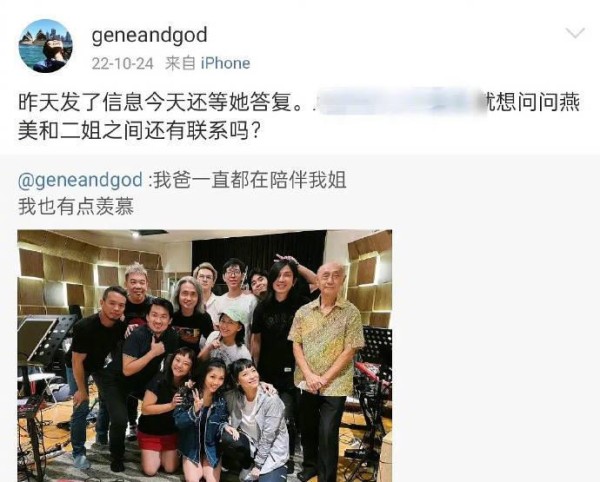Click the empty repost card area beside the photo
The width and height of the screenshot is (600, 482).
[494, 356]
